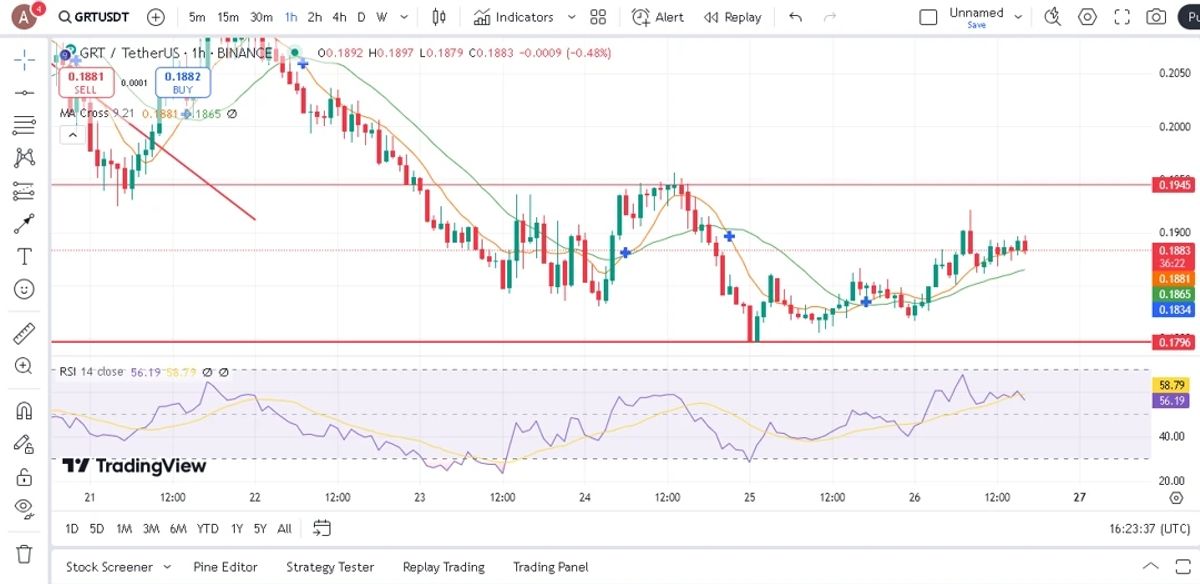Open chart settings hexagon icon

tap(1087, 17)
